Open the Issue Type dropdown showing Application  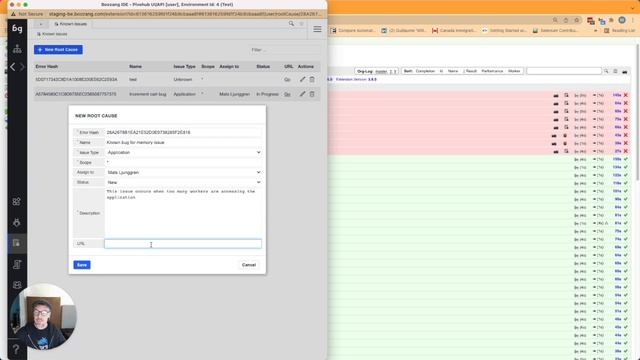tap(183, 152)
